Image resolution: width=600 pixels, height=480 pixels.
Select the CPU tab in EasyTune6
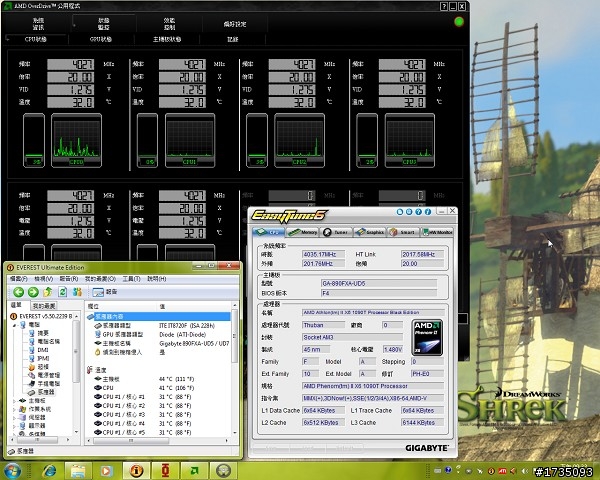(x=269, y=232)
